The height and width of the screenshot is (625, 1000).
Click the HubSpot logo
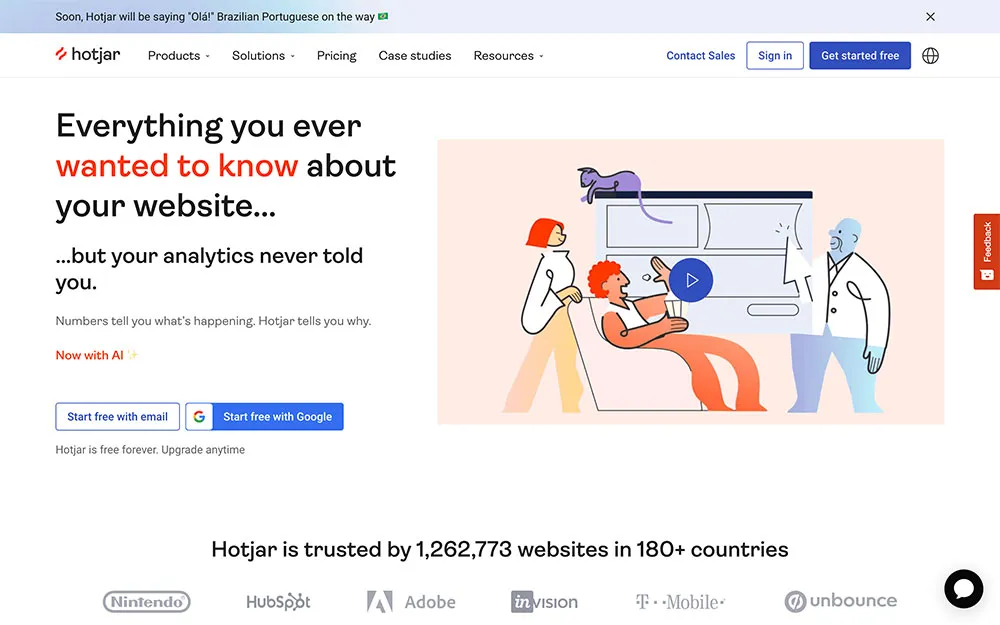click(278, 601)
